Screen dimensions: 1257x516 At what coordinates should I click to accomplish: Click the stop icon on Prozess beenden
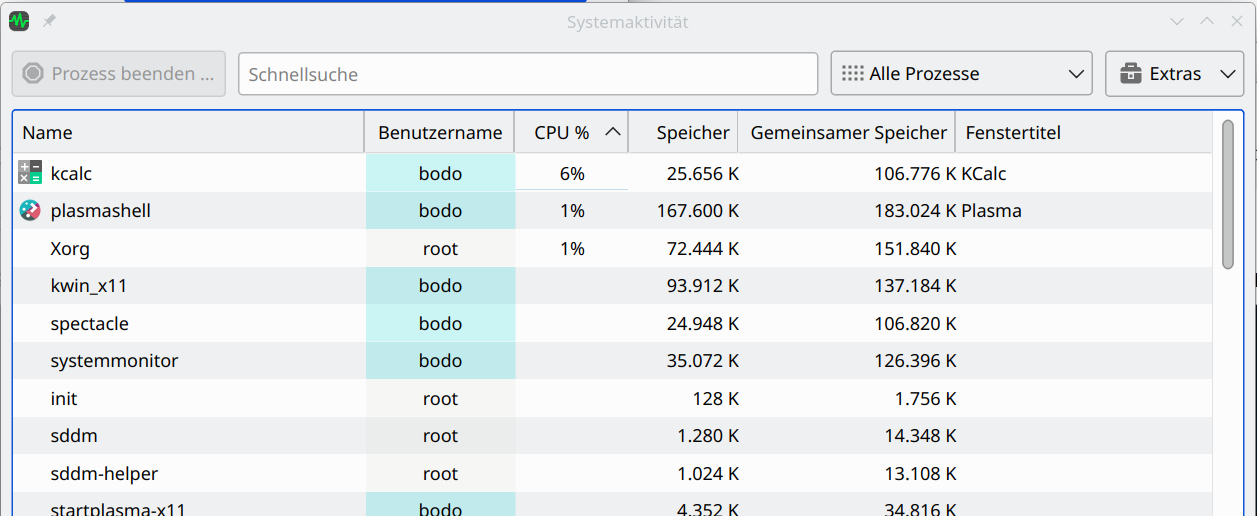point(33,74)
